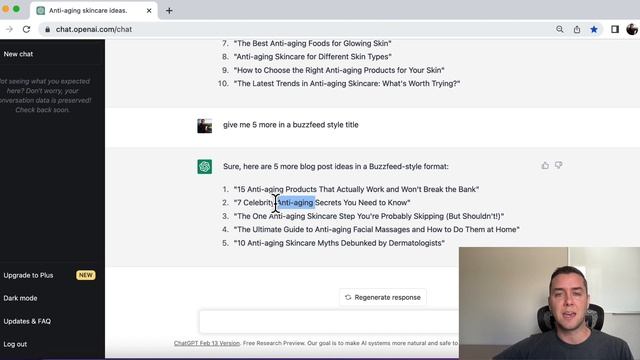
Task: Give thumbs up to the response
Action: [x=545, y=165]
